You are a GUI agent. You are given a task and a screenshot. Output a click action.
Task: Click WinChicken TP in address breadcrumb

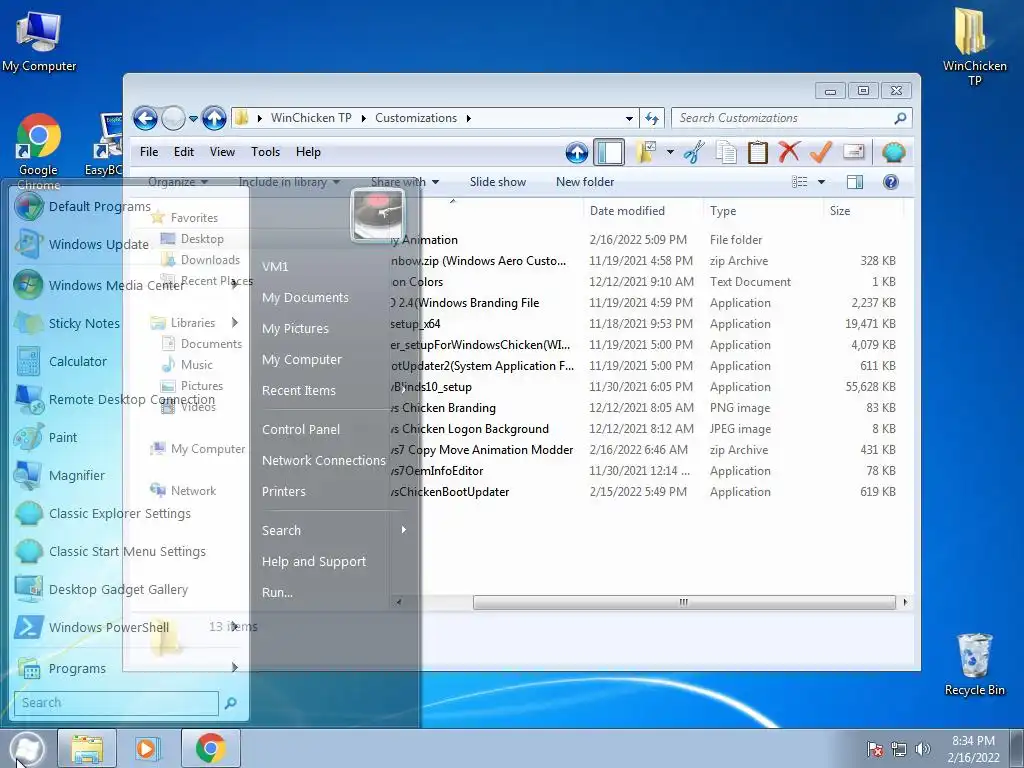[311, 118]
